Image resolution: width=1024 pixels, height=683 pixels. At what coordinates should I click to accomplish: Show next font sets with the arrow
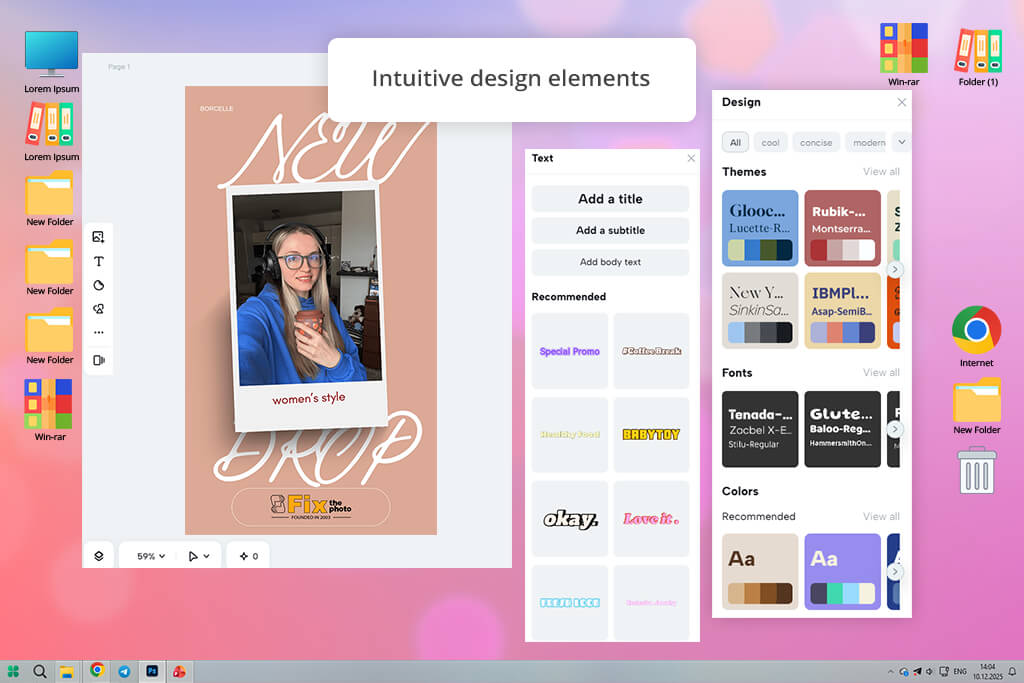coord(895,429)
